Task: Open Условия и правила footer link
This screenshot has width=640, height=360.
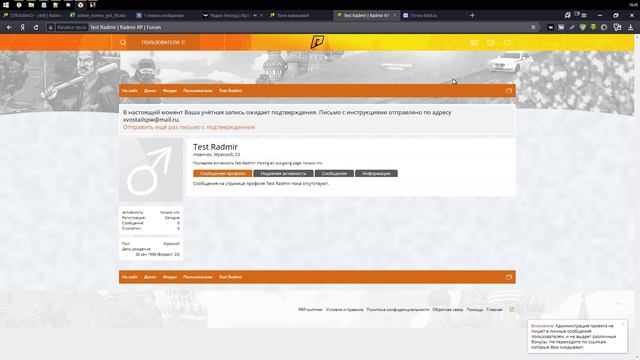Action: [344, 309]
